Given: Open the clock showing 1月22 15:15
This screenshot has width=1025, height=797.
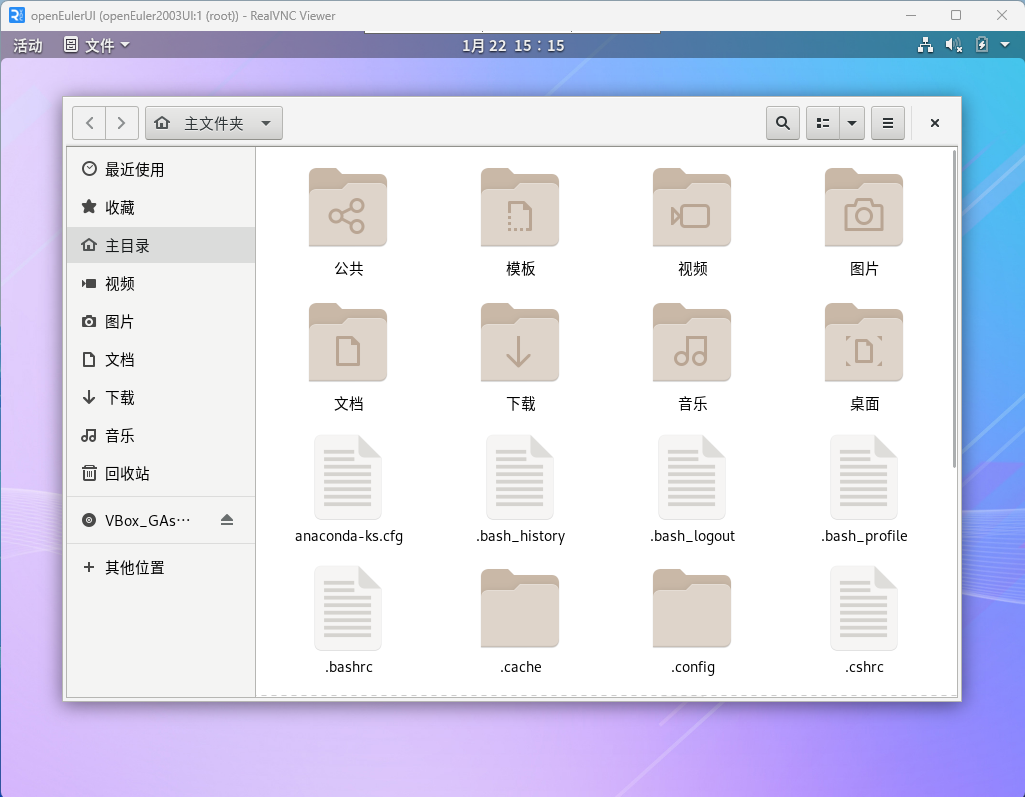Looking at the screenshot, I should [512, 45].
